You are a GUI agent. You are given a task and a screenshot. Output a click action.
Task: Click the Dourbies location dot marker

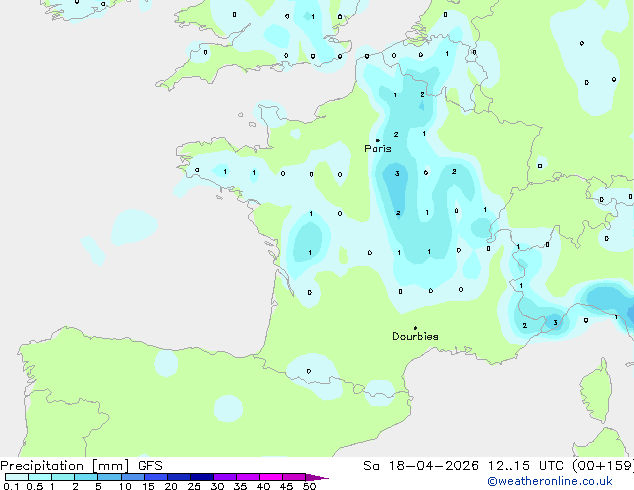[415, 328]
